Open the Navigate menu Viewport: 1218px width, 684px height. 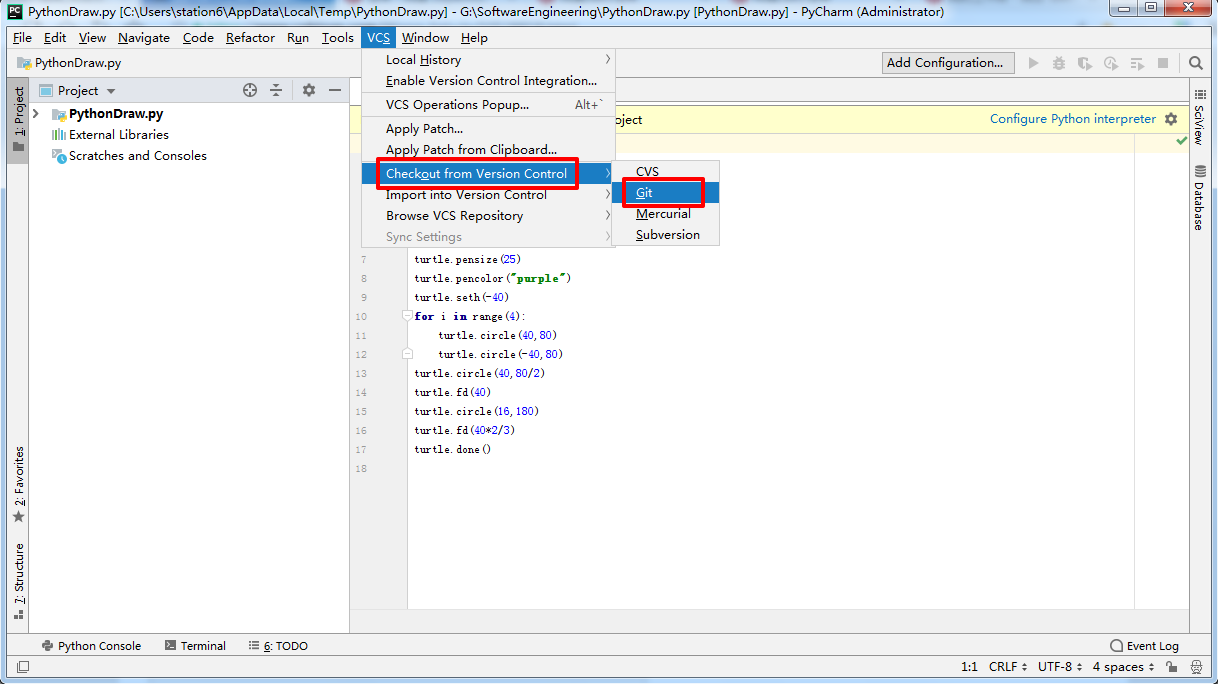(144, 38)
